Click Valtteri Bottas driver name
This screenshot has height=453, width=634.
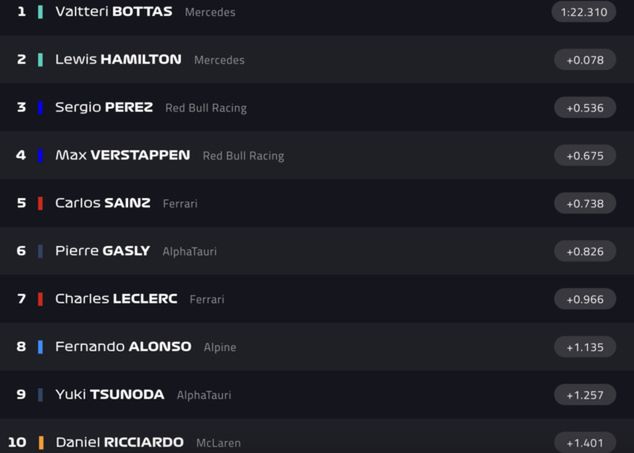point(113,12)
